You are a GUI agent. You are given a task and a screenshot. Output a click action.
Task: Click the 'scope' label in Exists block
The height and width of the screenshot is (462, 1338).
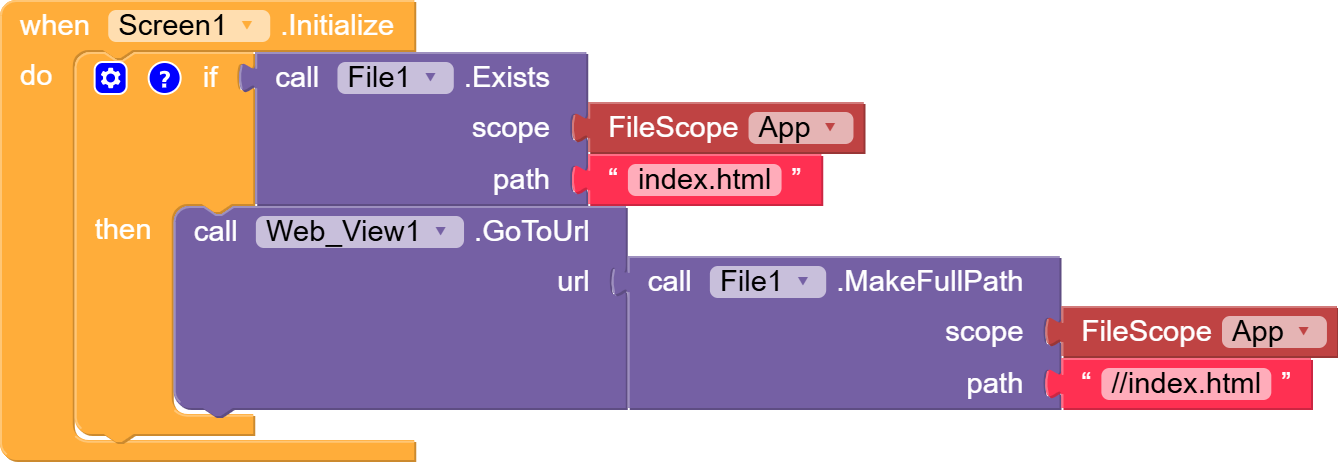tap(510, 128)
